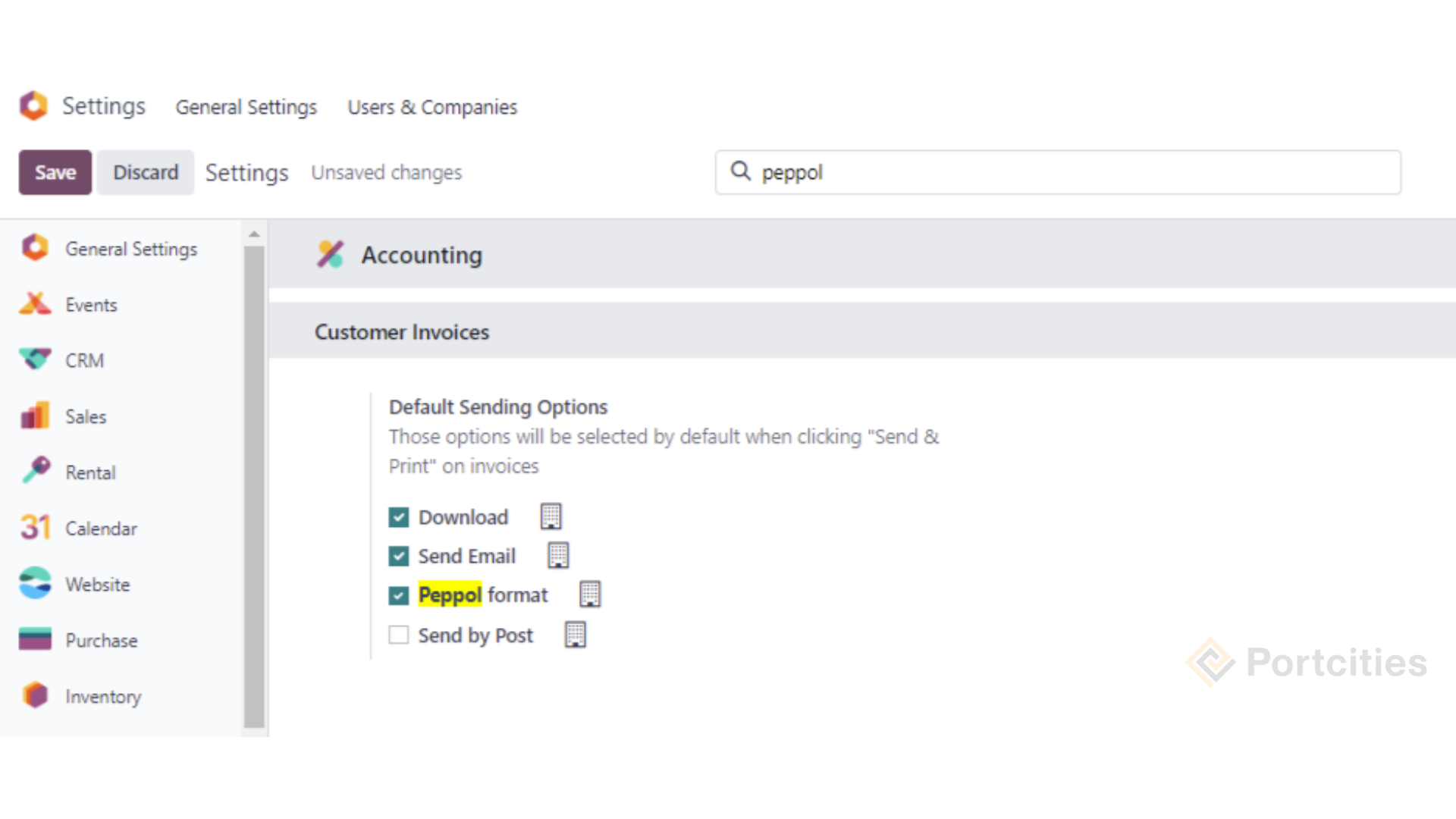Open Calendar settings via its sidebar icon
Viewport: 1456px width, 819px height.
coord(35,528)
